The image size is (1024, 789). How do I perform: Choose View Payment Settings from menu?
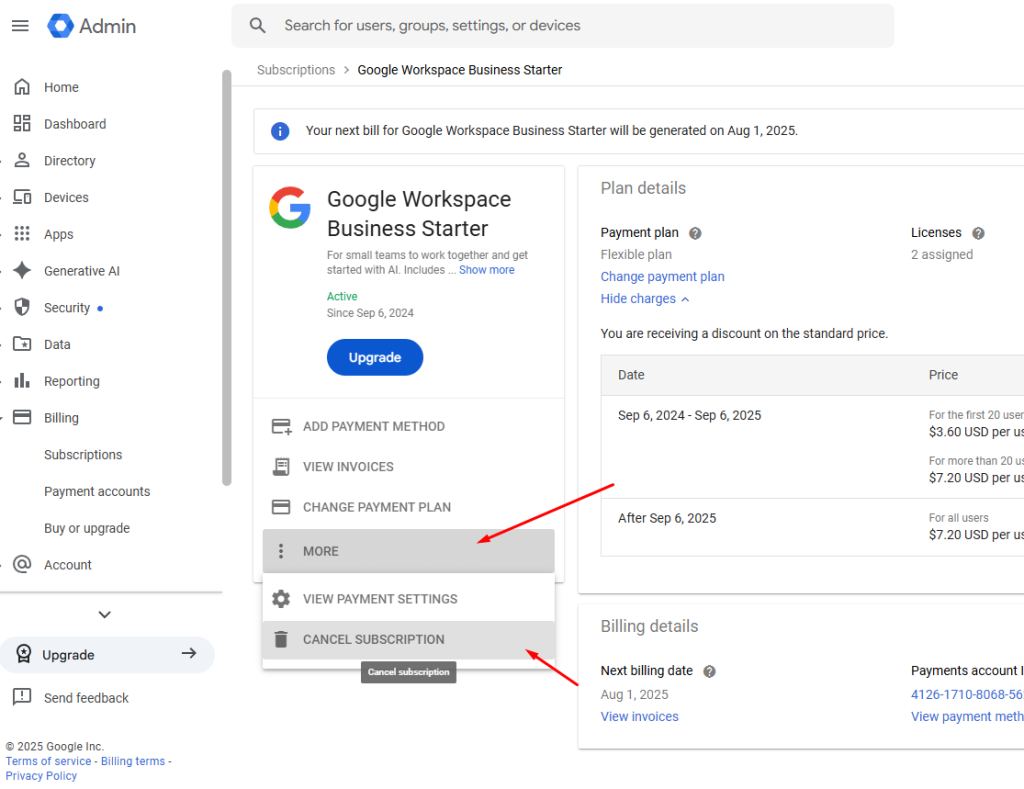click(x=408, y=599)
